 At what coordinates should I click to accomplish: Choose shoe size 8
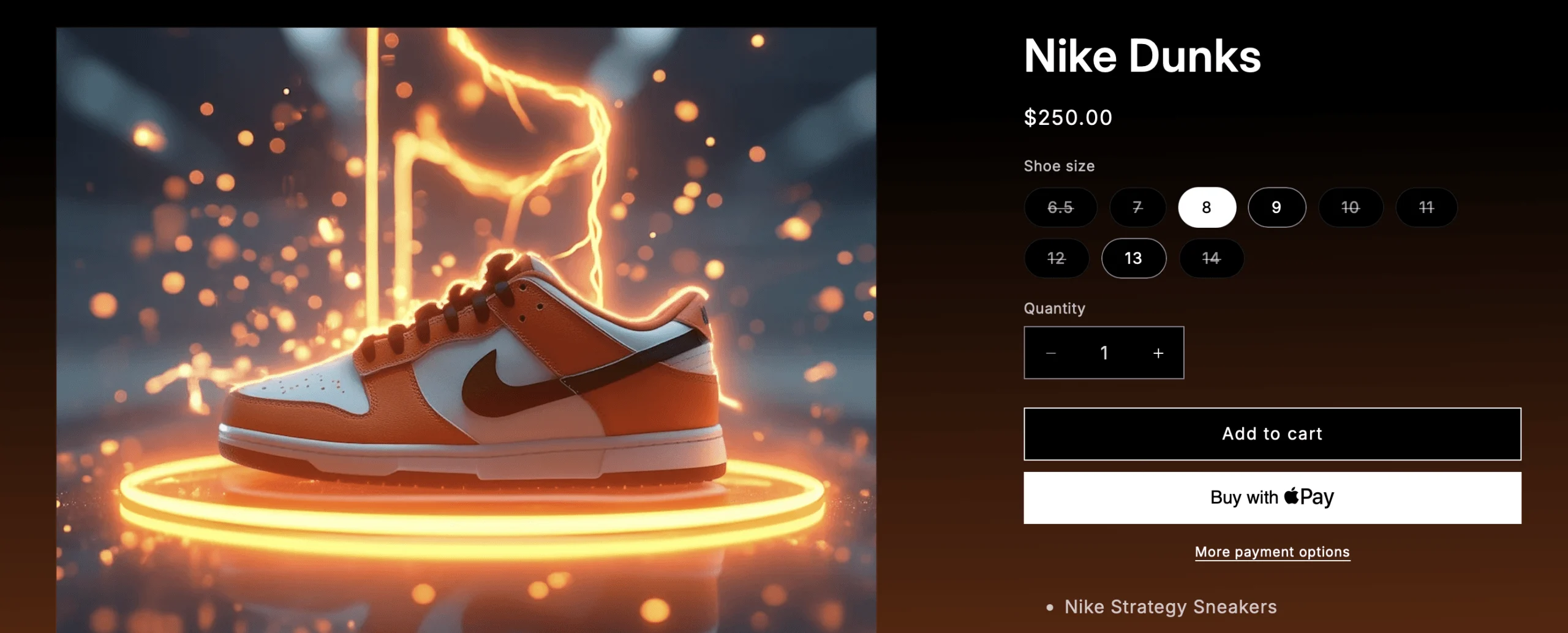pyautogui.click(x=1207, y=208)
